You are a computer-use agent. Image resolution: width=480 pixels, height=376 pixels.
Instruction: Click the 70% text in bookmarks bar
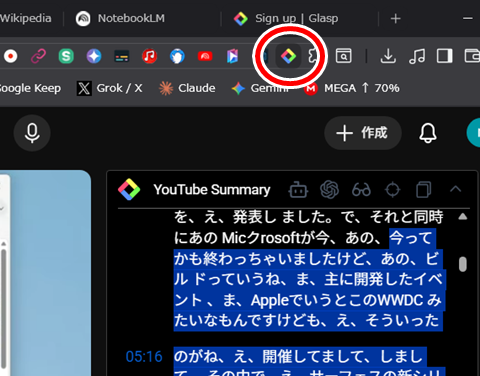pos(387,88)
